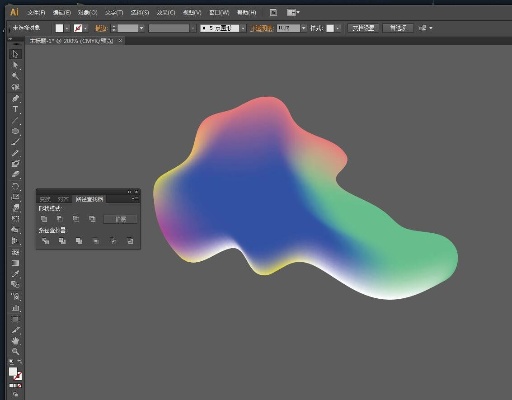Click the white fill swatch in control bar

(59, 28)
